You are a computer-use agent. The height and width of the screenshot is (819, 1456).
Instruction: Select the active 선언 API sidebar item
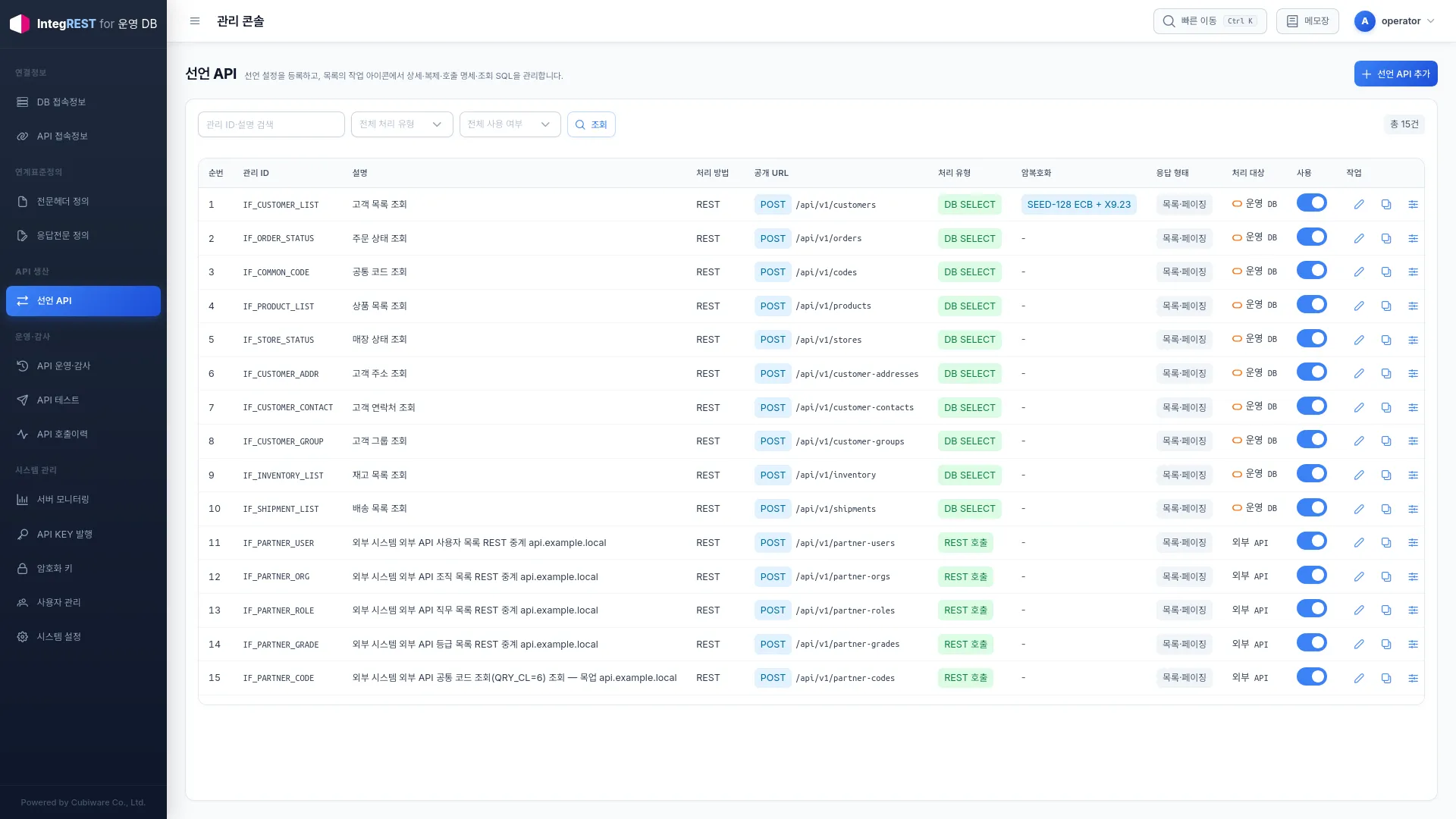(x=83, y=301)
